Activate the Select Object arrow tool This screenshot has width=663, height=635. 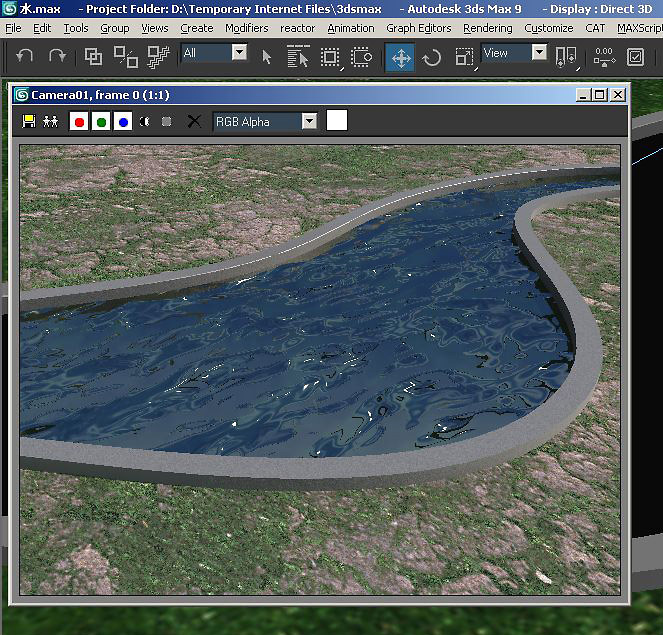pos(267,57)
